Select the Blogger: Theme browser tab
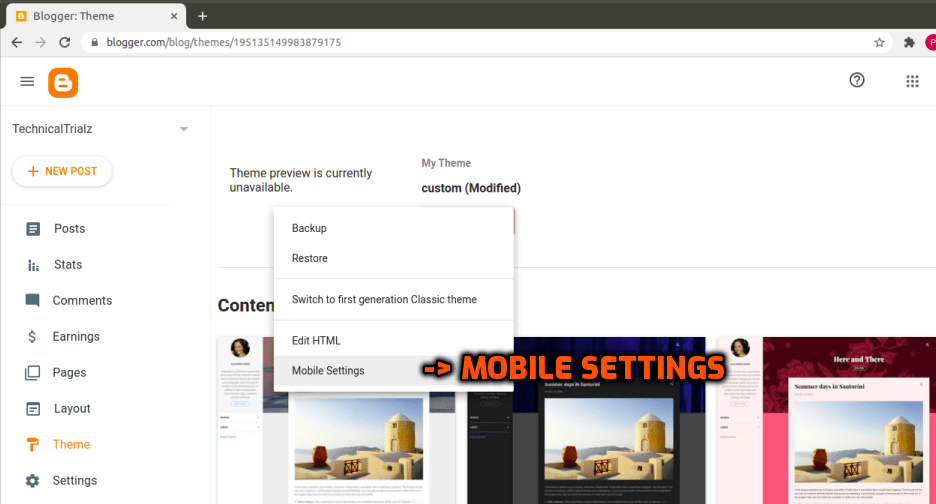Screen dimensions: 936x504 [x=97, y=16]
